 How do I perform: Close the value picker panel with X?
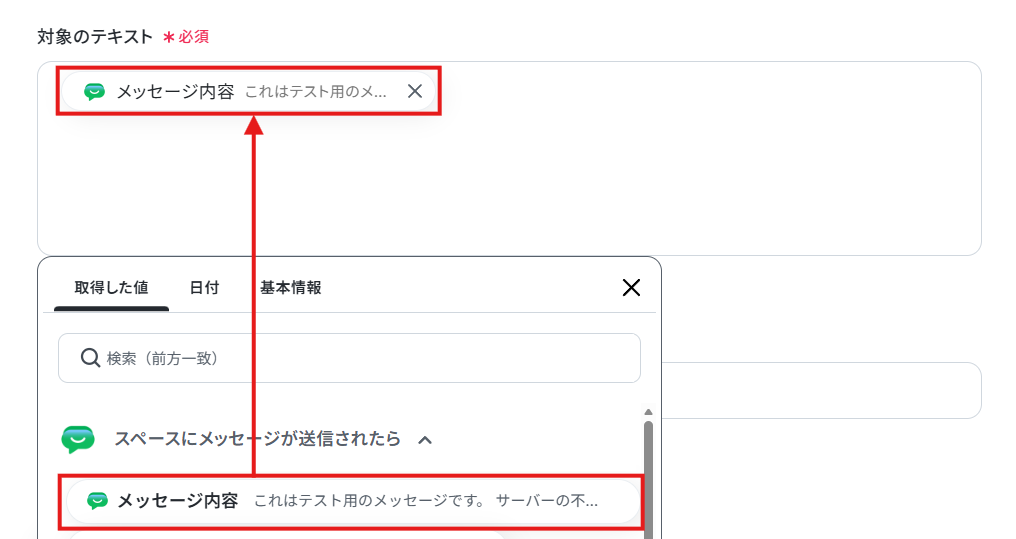tap(631, 288)
